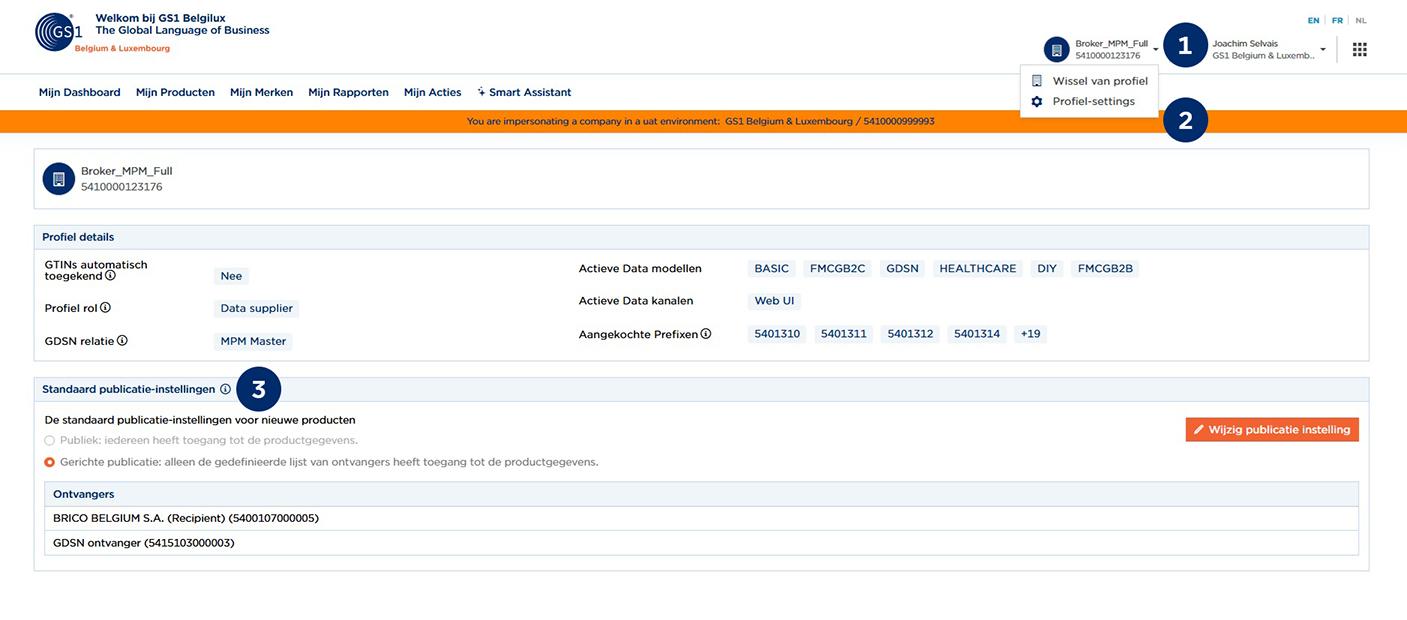Screen dimensions: 1407x620
Task: Select the BRICO BELGIUM S.A. recipient row
Action: click(x=701, y=518)
